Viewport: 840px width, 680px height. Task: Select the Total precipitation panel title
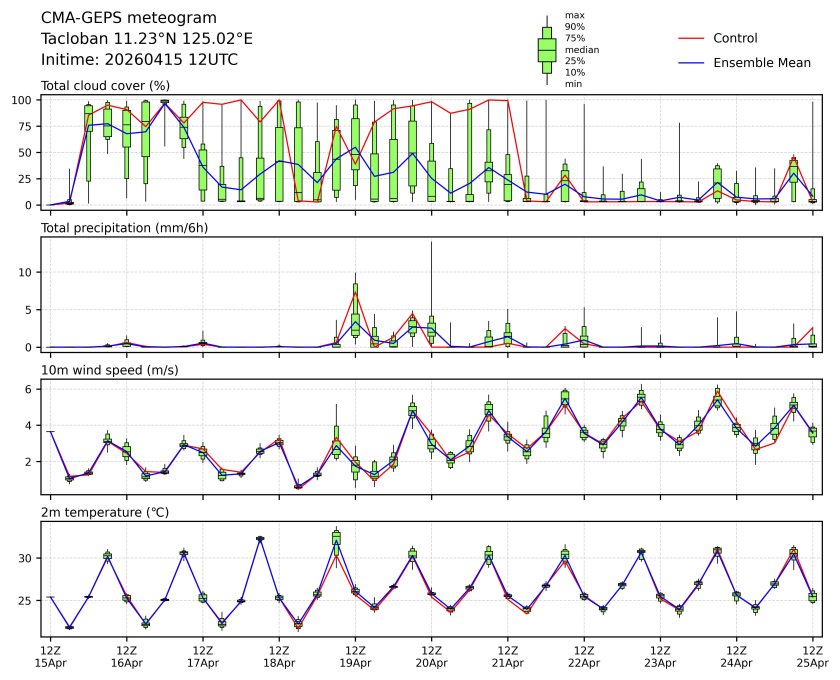pos(119,228)
